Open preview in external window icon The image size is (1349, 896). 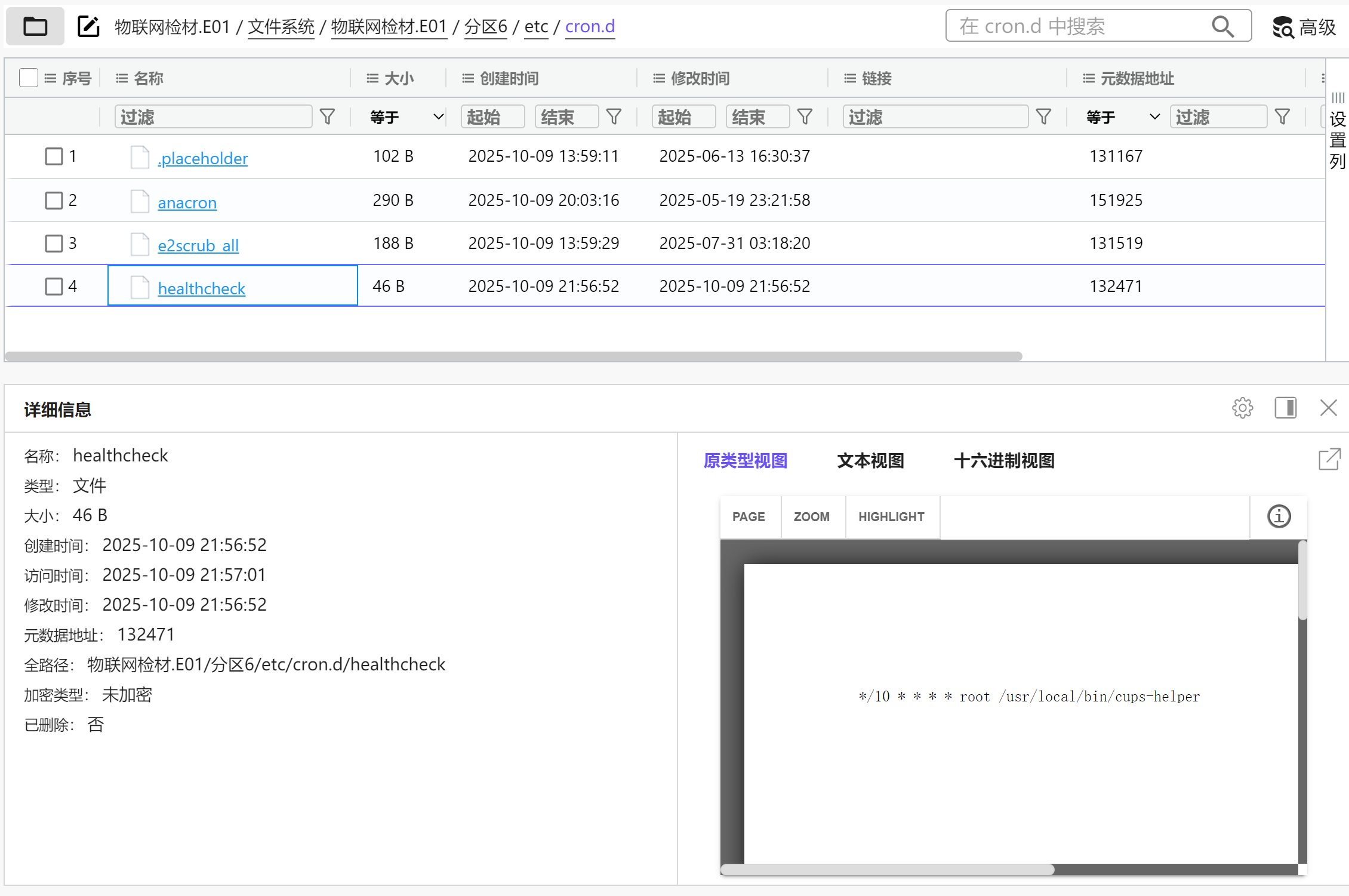click(1329, 460)
